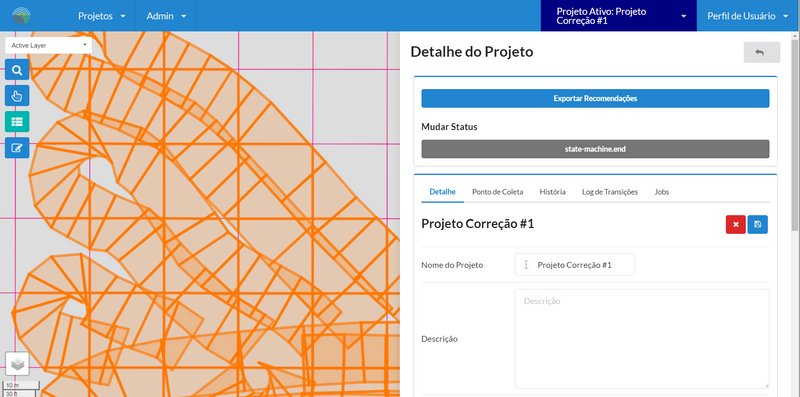Open the Jobs tab
This screenshot has width=800, height=397.
[x=662, y=192]
